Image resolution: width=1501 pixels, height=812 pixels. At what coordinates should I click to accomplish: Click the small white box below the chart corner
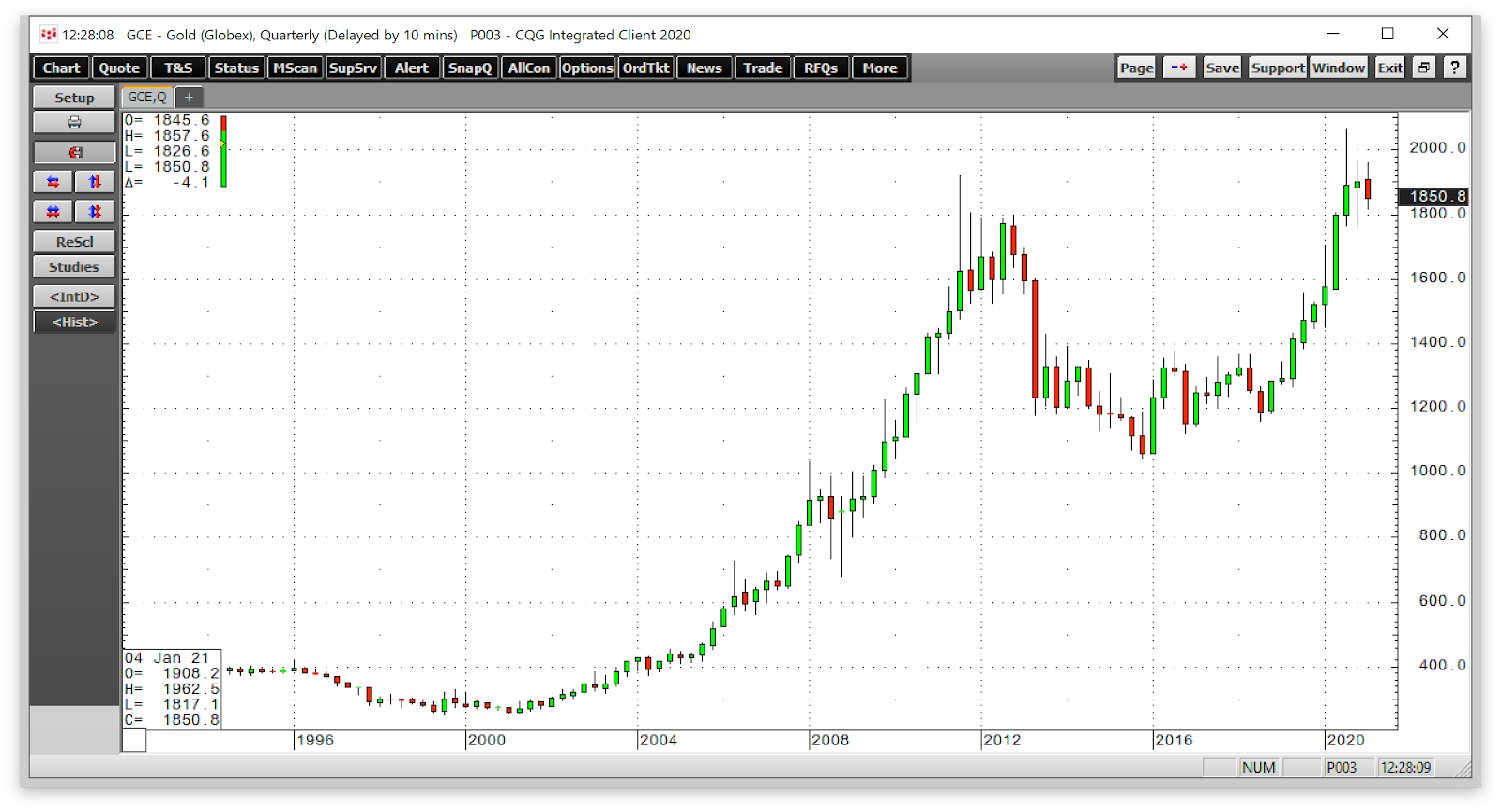click(134, 741)
